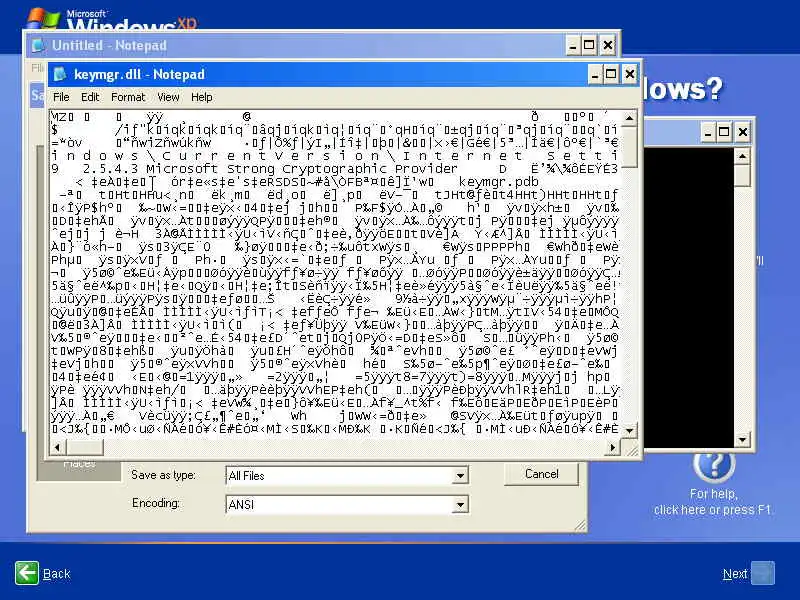
Task: Close the black console window at right
Action: tap(743, 133)
